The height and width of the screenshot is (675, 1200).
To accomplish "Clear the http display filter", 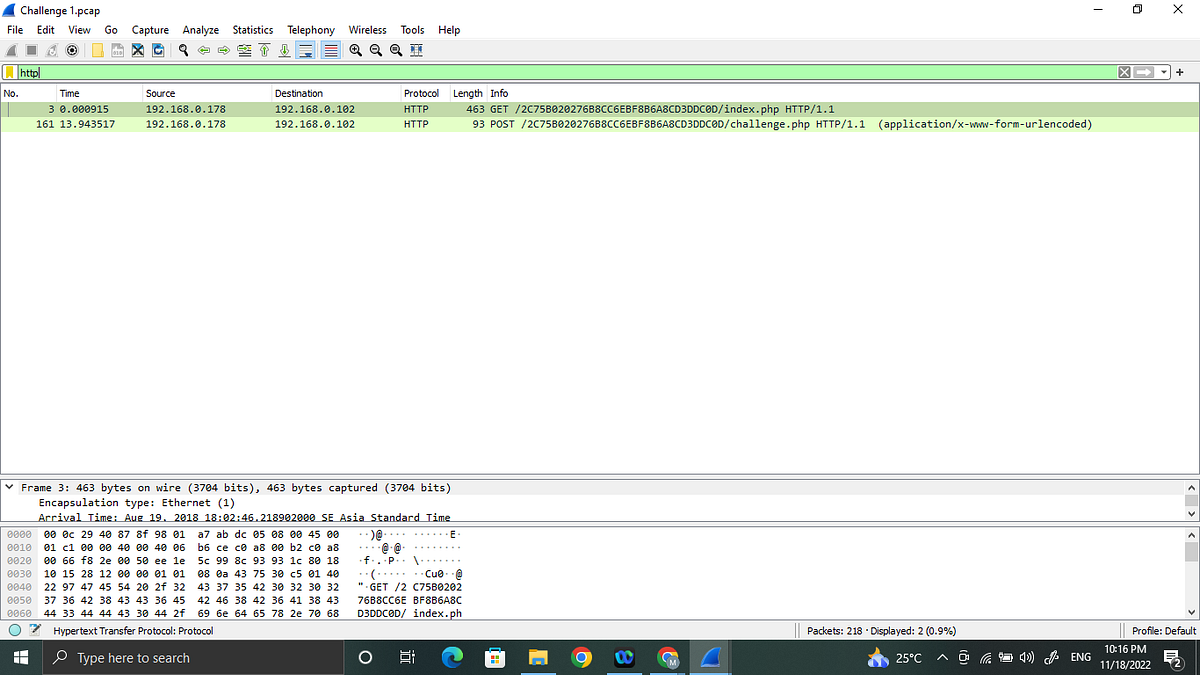I will coord(1123,72).
